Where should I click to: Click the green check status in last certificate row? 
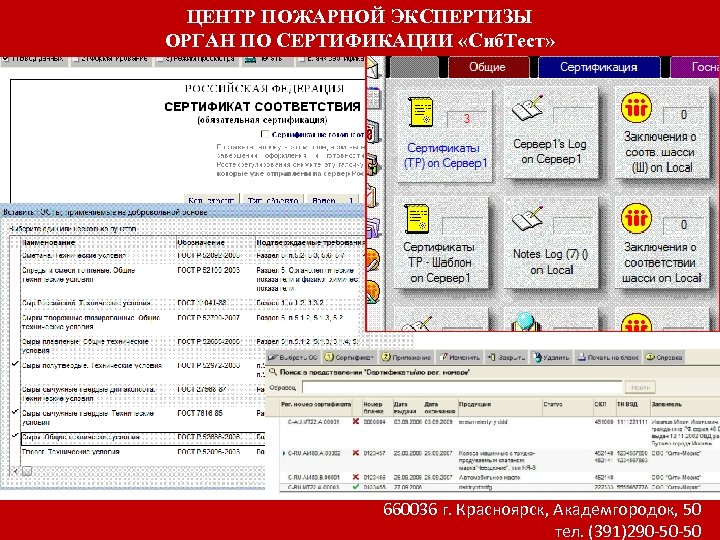pyautogui.click(x=355, y=487)
